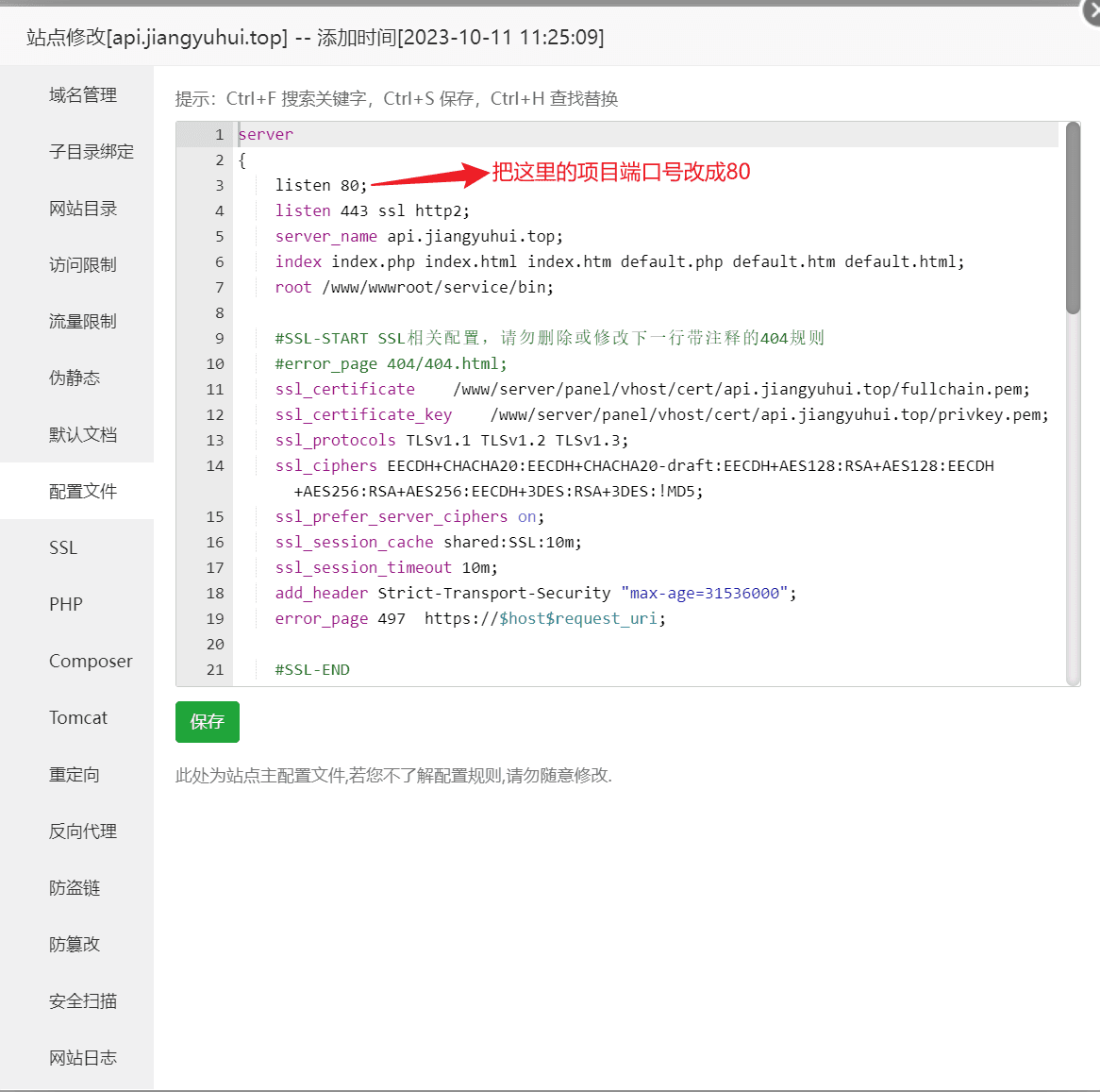1100x1092 pixels.
Task: Click the code editor vertical scrollbar
Action: point(1073,219)
